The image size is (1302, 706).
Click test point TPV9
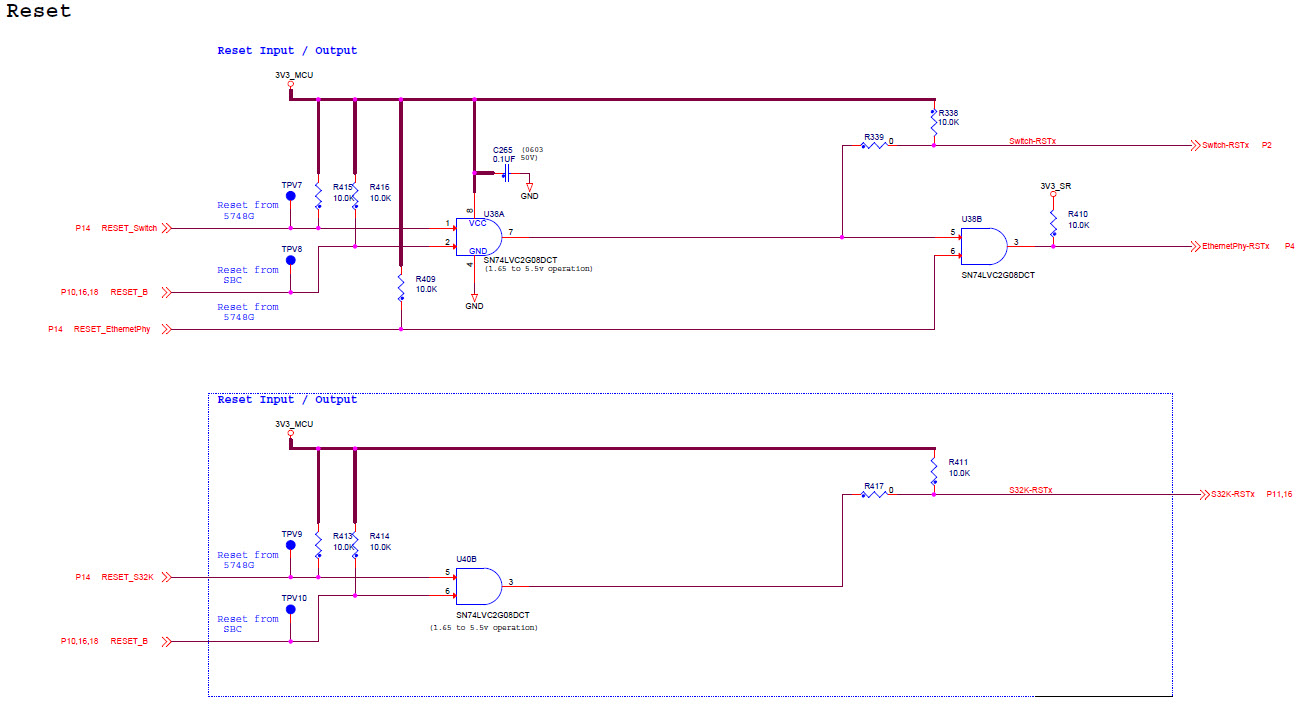290,547
